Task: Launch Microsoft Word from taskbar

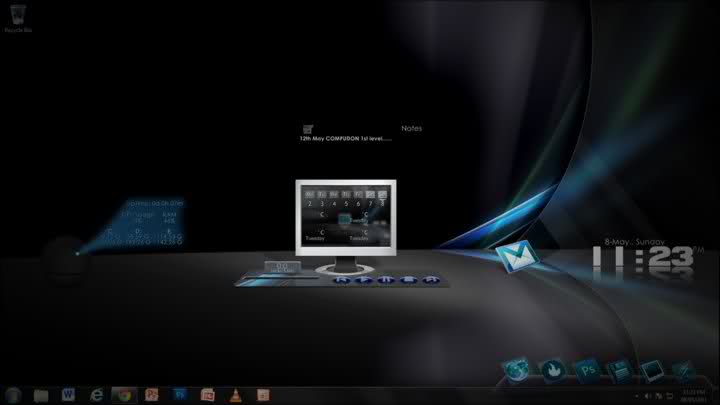Action: (x=68, y=394)
